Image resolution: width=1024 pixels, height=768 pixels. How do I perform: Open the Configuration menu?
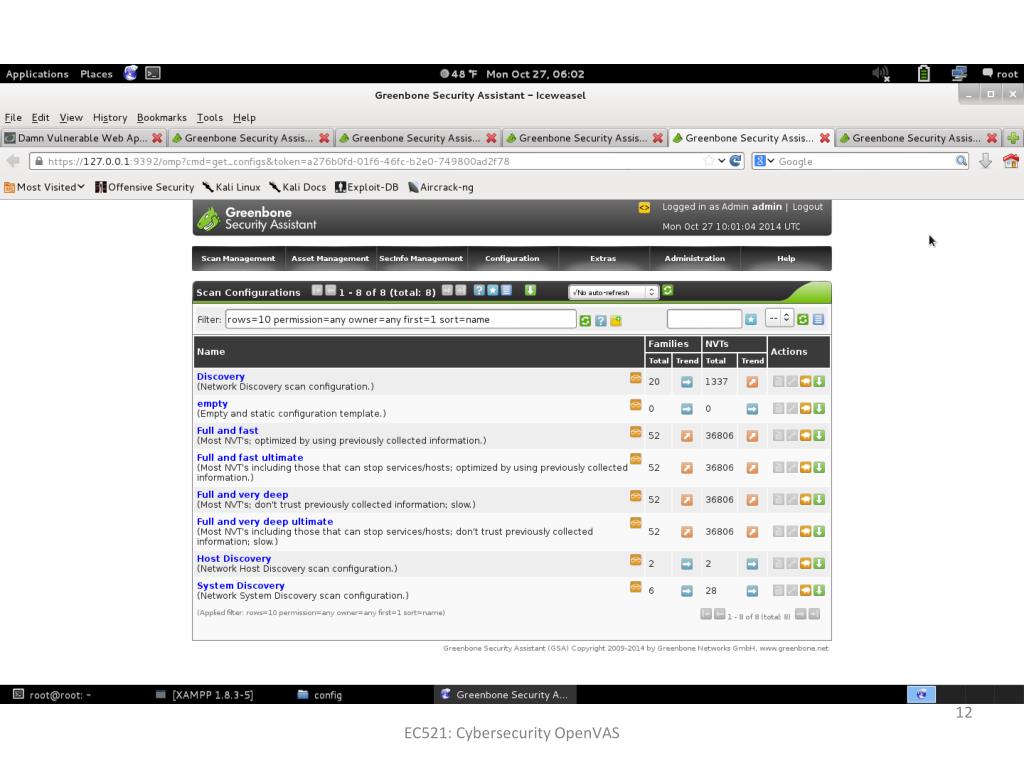[x=512, y=259]
